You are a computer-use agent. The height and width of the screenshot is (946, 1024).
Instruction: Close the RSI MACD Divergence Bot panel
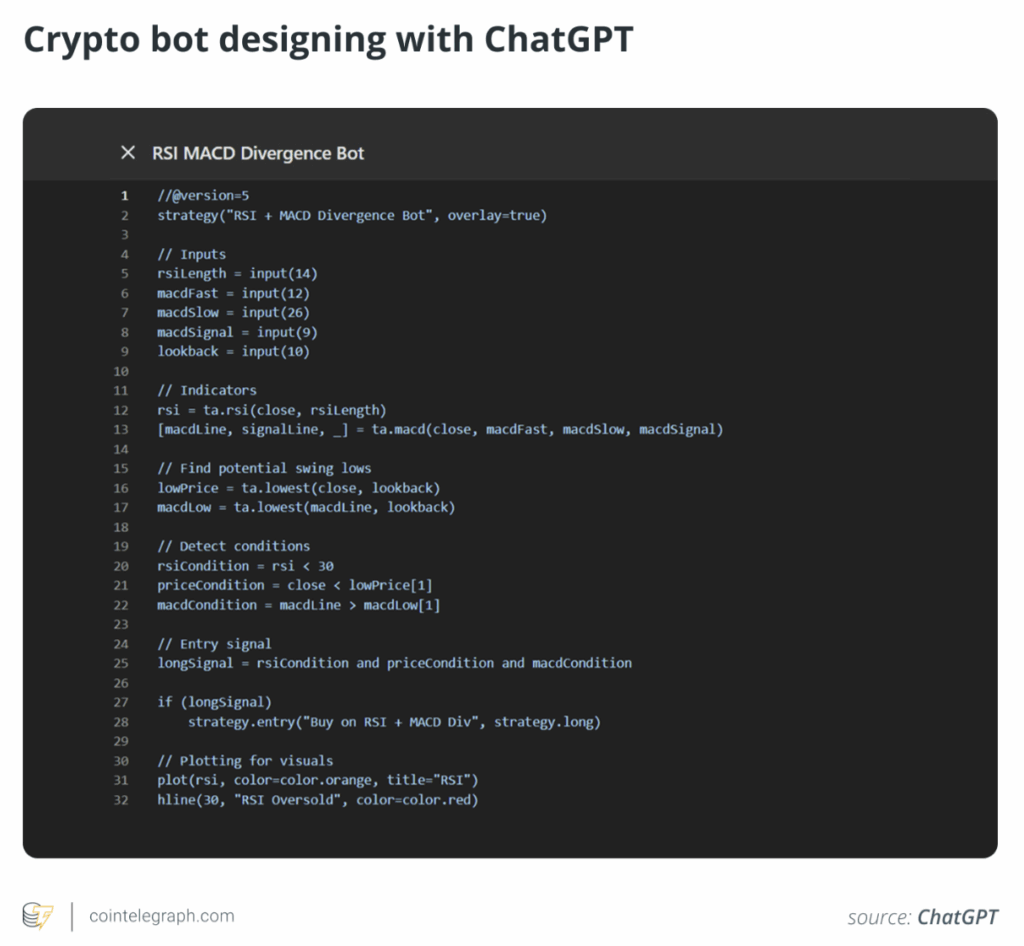128,153
